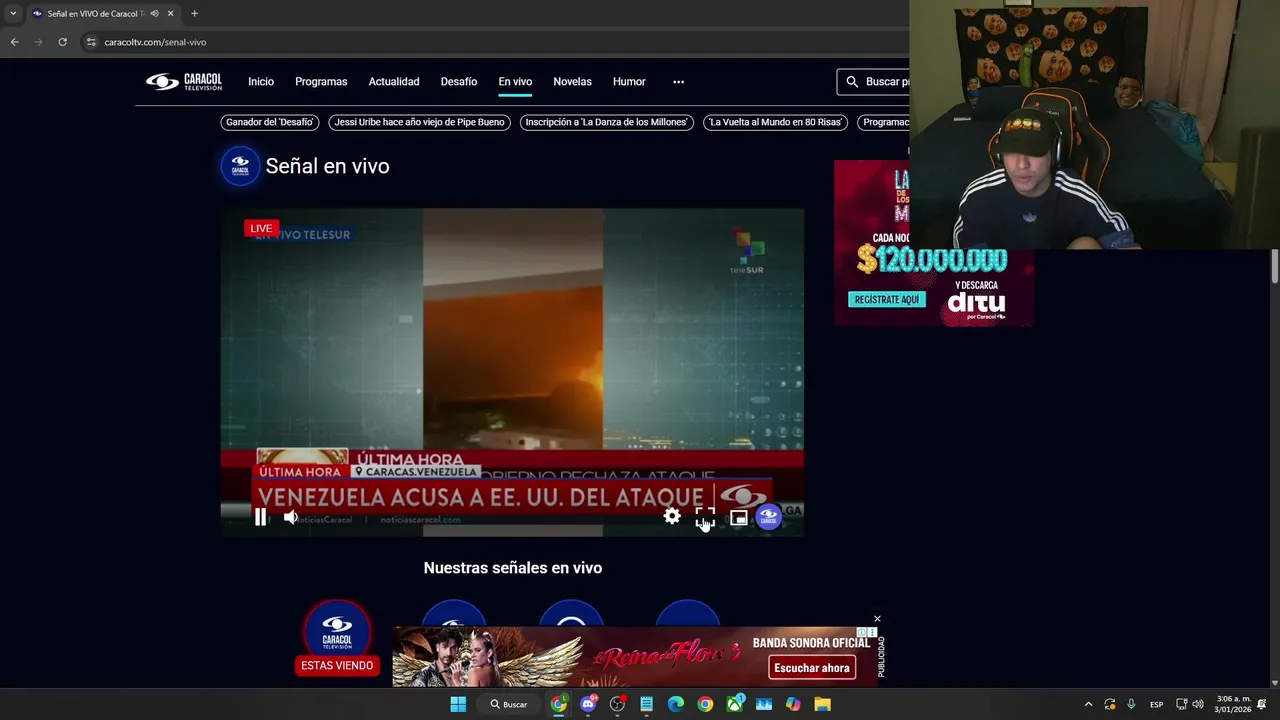This screenshot has height=720, width=1280.
Task: Open Copilot from the taskbar
Action: click(x=793, y=704)
